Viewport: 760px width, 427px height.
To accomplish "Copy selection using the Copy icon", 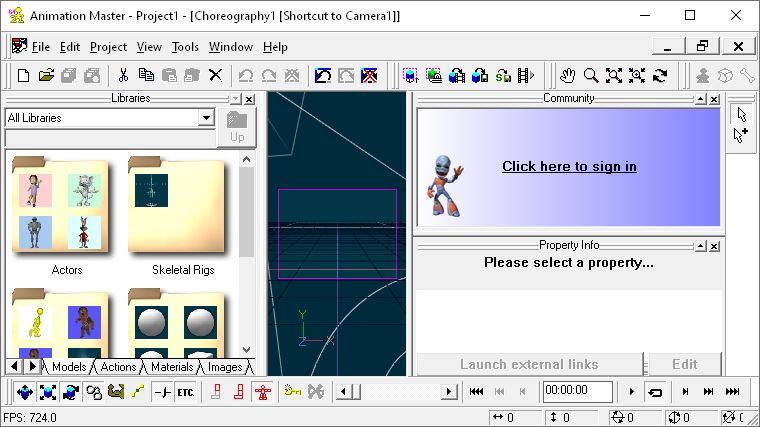I will click(146, 76).
